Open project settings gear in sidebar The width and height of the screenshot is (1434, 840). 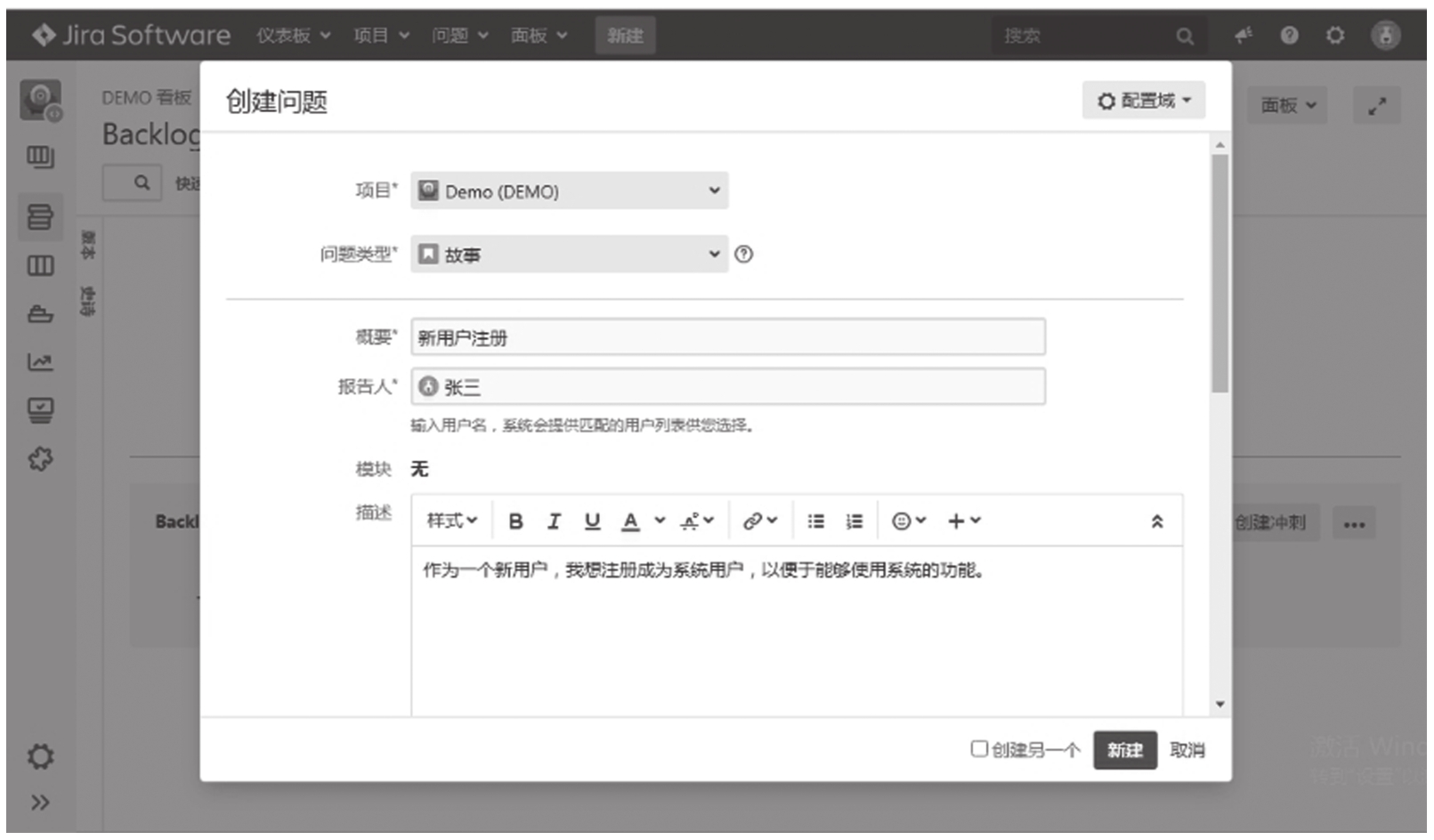tap(40, 757)
